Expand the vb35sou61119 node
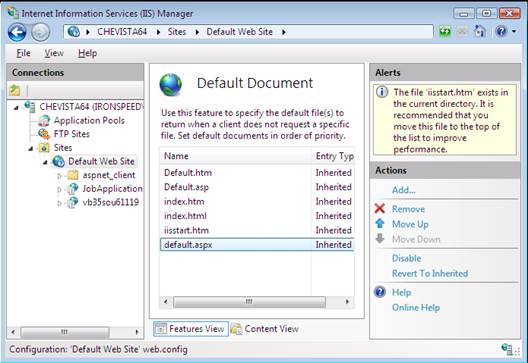 tap(59, 203)
